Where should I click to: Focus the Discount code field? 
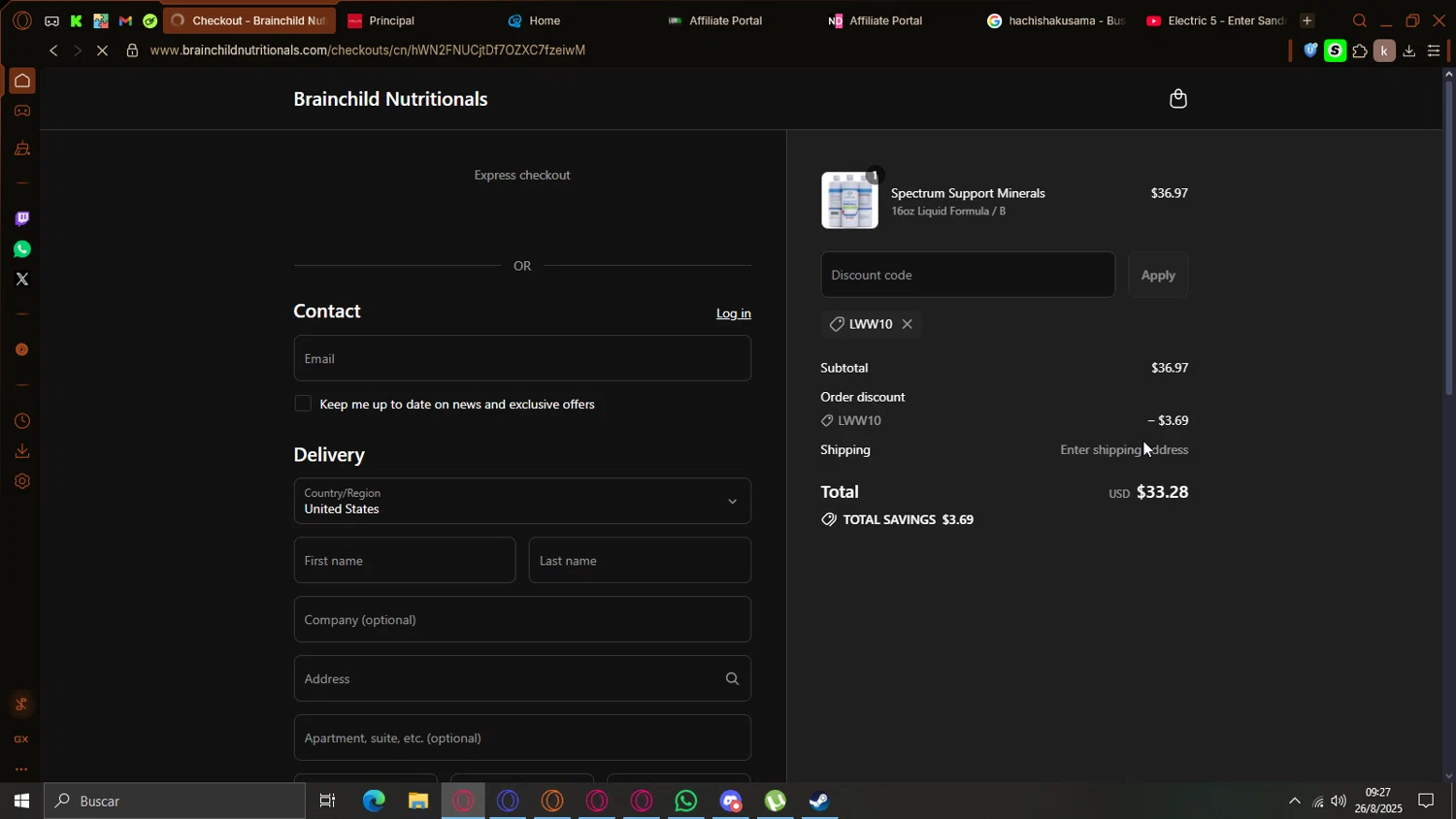[x=968, y=275]
